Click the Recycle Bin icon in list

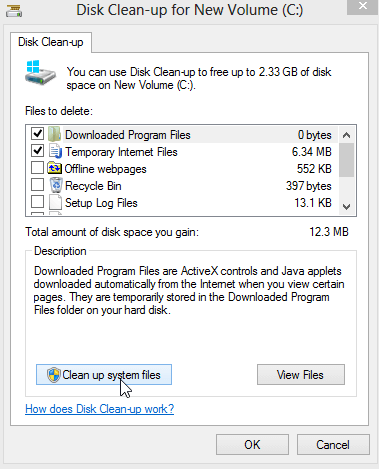tap(56, 186)
